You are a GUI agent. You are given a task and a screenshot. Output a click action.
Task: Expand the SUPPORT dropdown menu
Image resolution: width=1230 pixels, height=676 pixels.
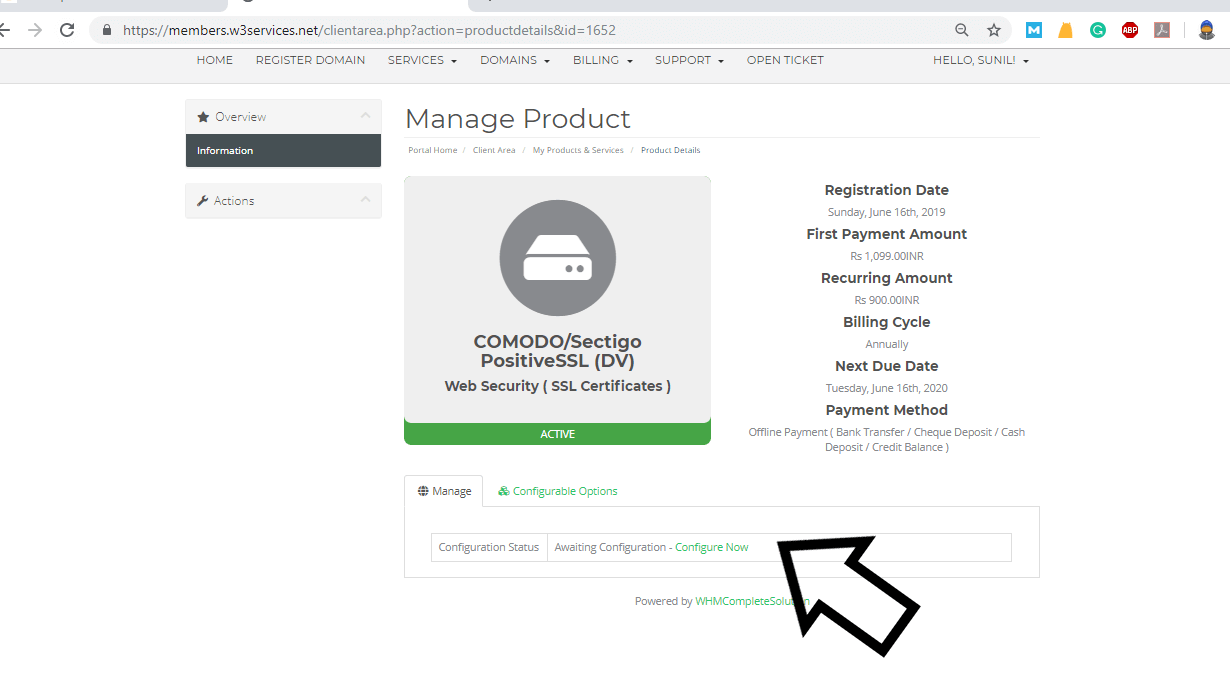(690, 60)
